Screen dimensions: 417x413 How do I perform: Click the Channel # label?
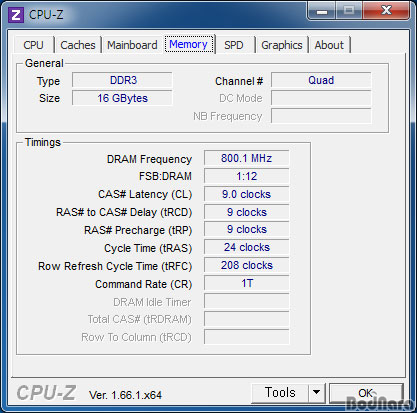pyautogui.click(x=239, y=81)
